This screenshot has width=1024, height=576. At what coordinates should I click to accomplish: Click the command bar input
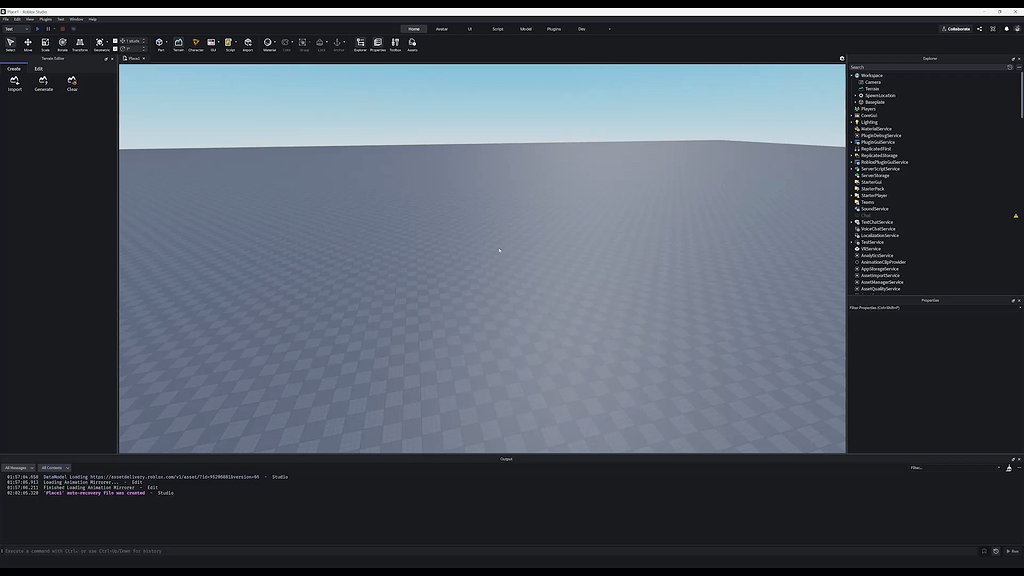tap(490, 551)
